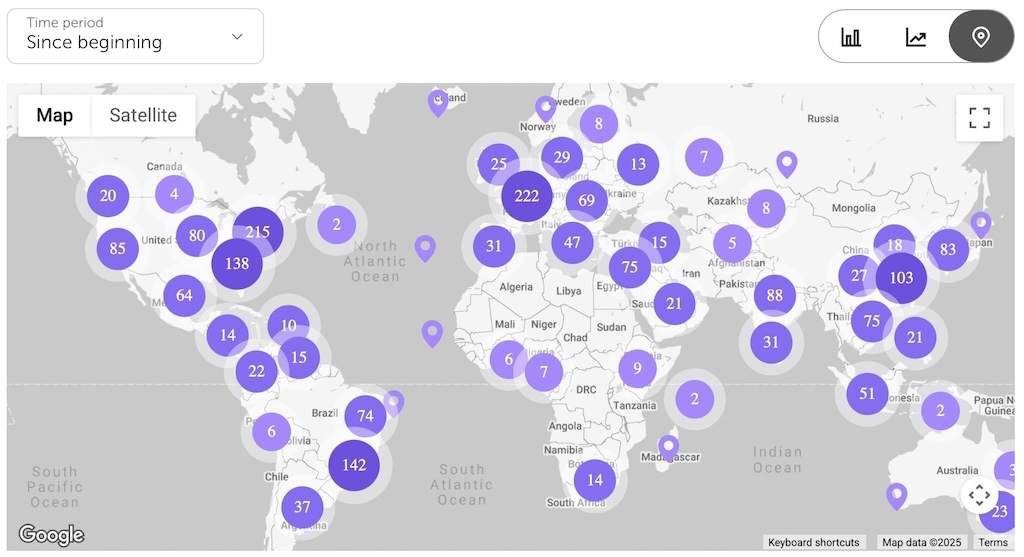Viewport: 1024px width, 557px height.
Task: Click the 215 cluster in North America
Action: pyautogui.click(x=258, y=232)
